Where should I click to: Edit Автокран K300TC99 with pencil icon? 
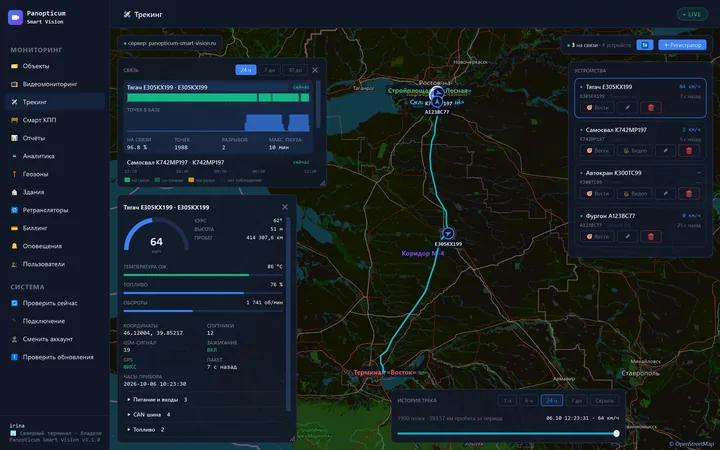click(665, 194)
